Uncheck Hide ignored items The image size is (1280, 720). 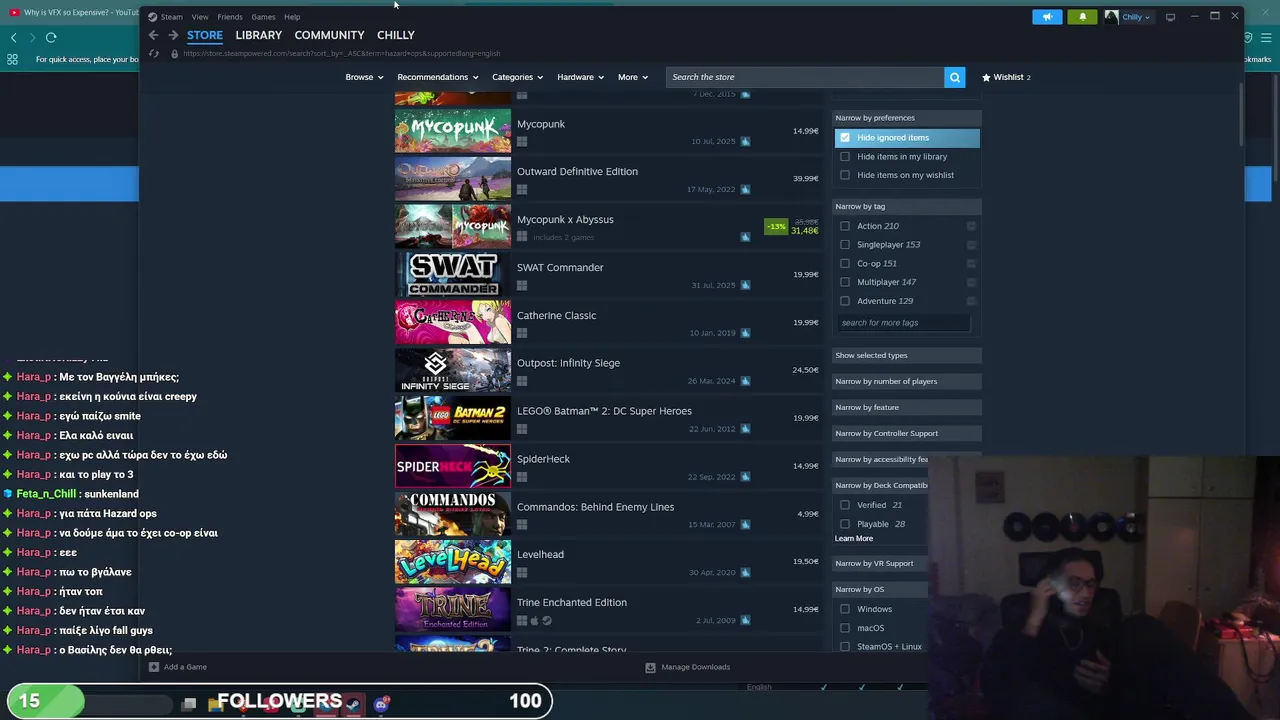[845, 138]
